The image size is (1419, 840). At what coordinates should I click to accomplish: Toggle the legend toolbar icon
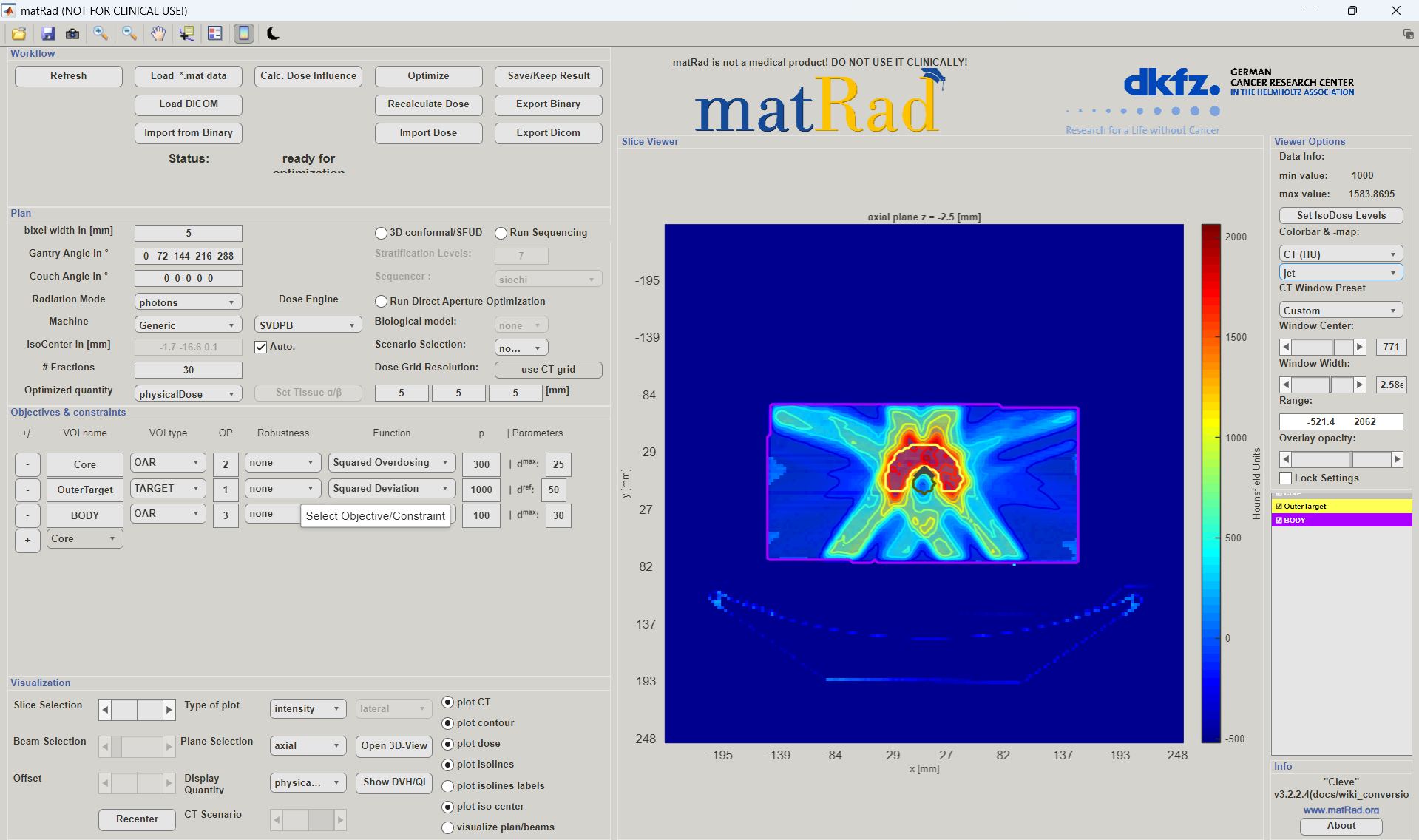[215, 33]
